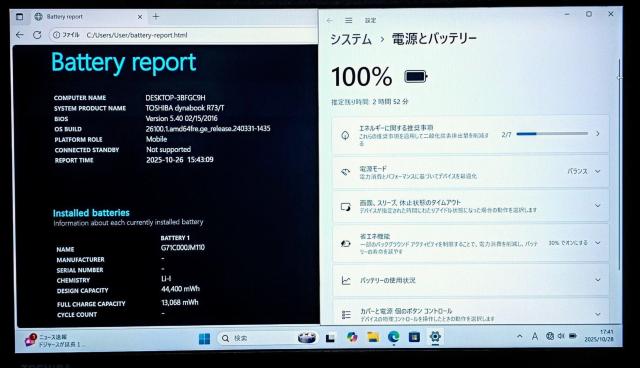Open network status in system tray
The height and width of the screenshot is (368, 640).
point(550,336)
